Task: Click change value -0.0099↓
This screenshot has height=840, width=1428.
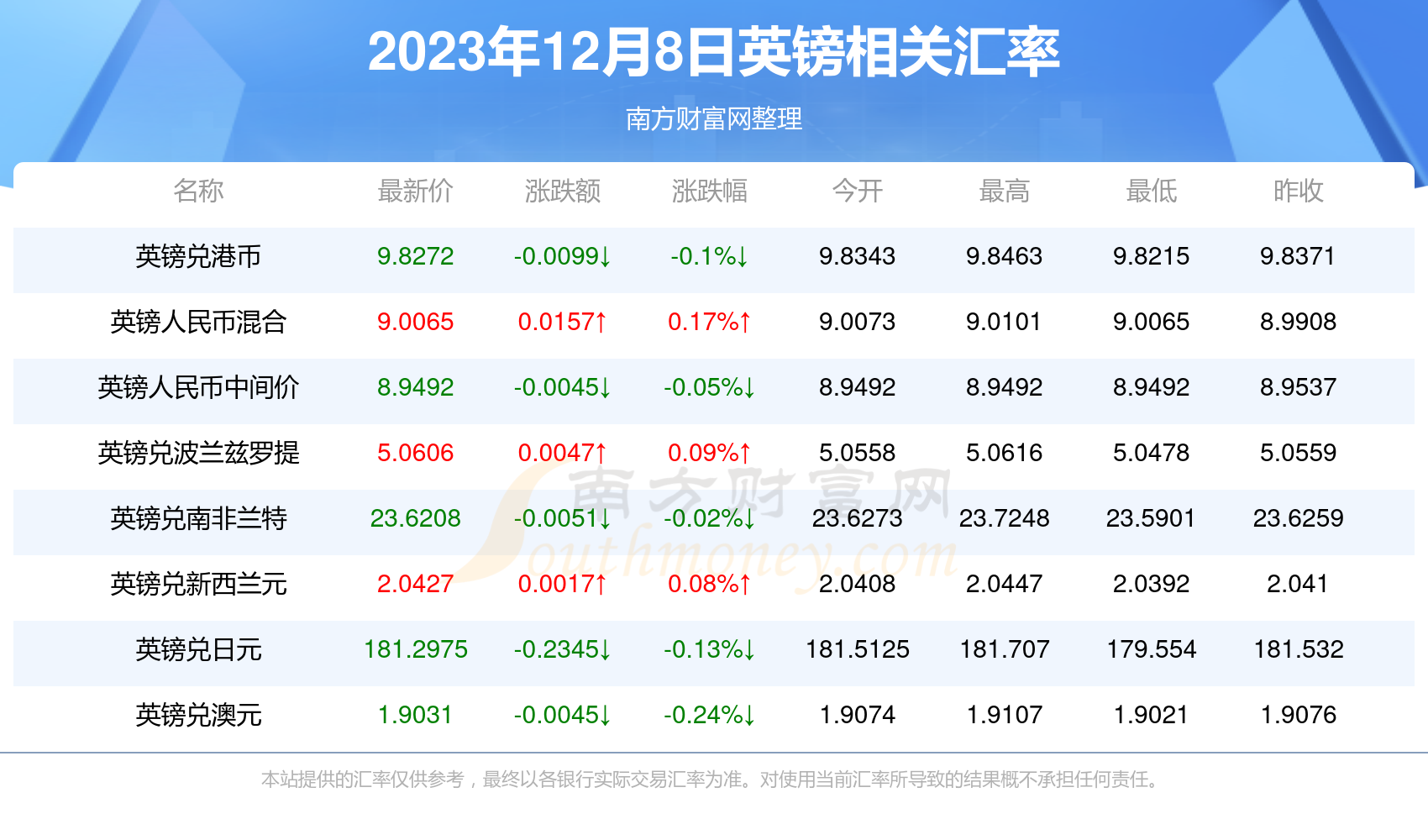Action: point(562,256)
